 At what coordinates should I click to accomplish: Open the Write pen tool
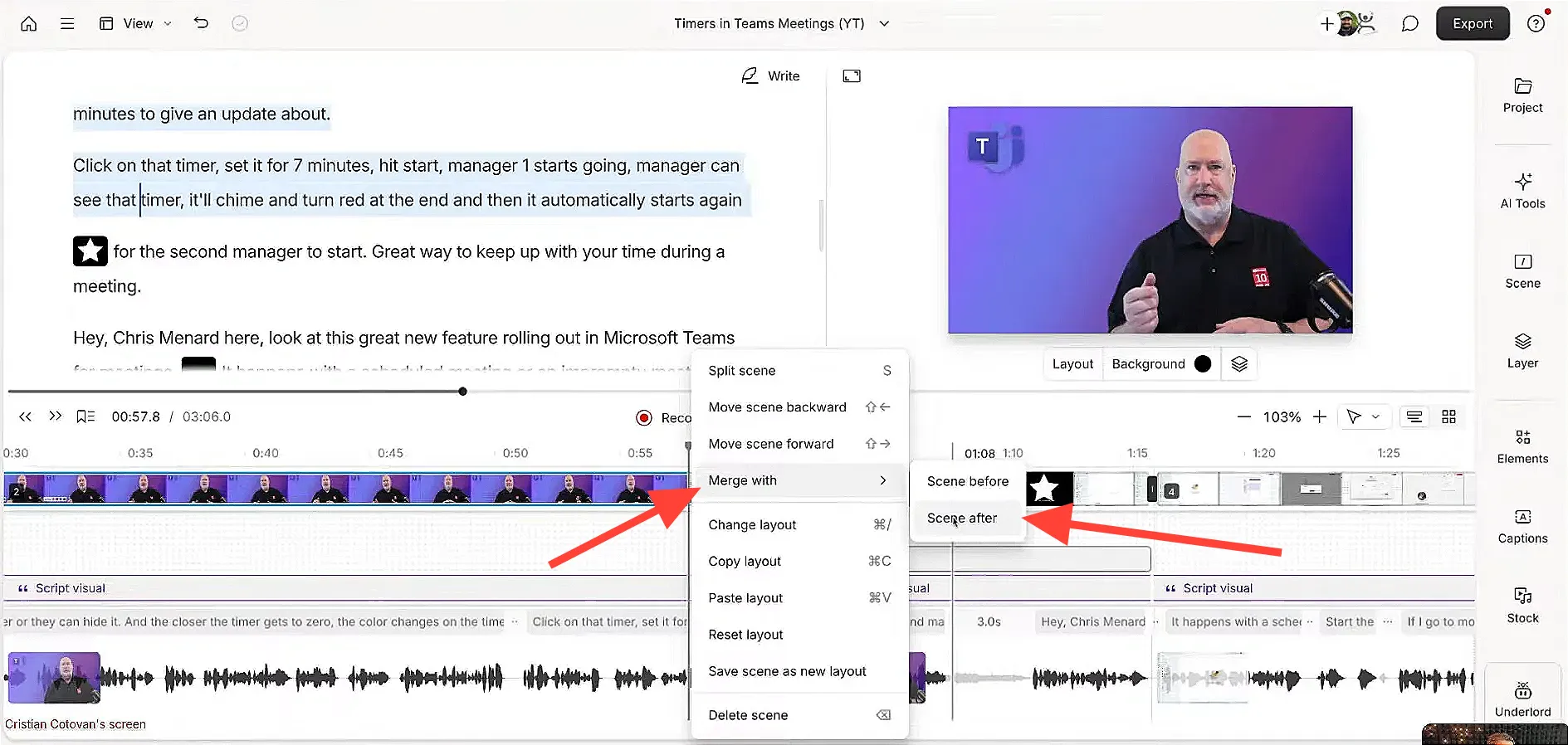tap(771, 75)
